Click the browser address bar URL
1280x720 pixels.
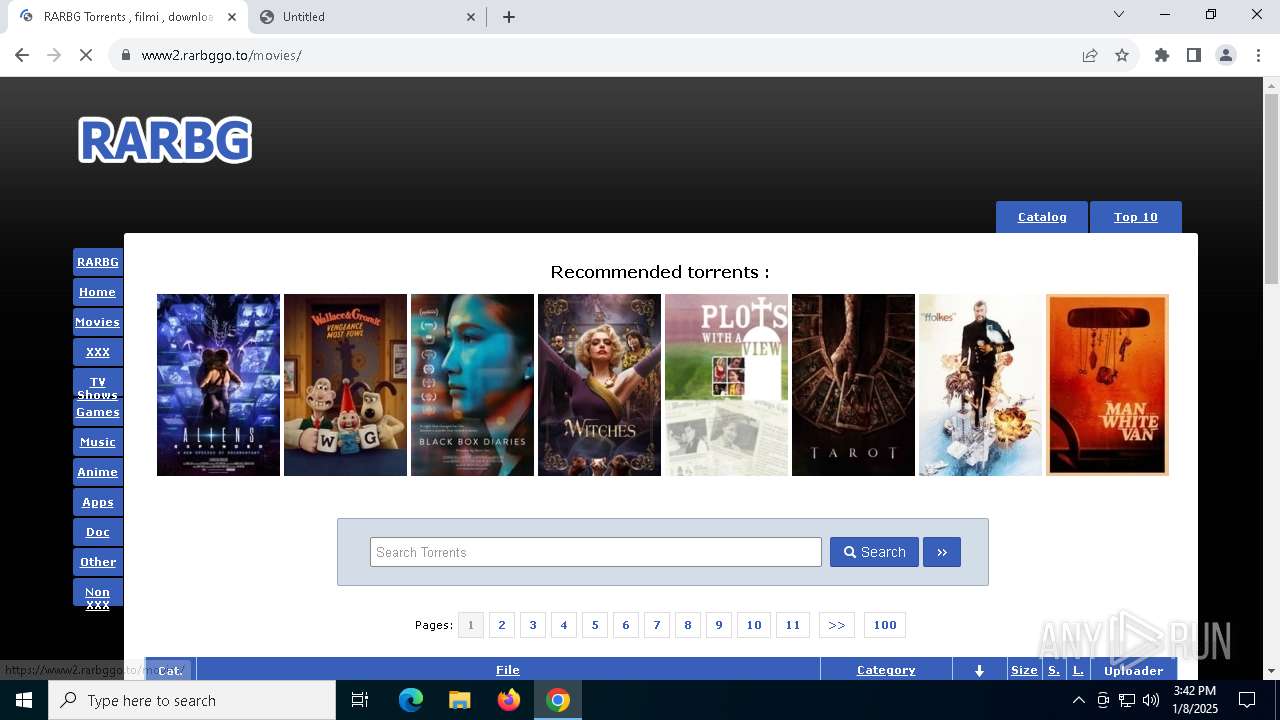coord(221,55)
